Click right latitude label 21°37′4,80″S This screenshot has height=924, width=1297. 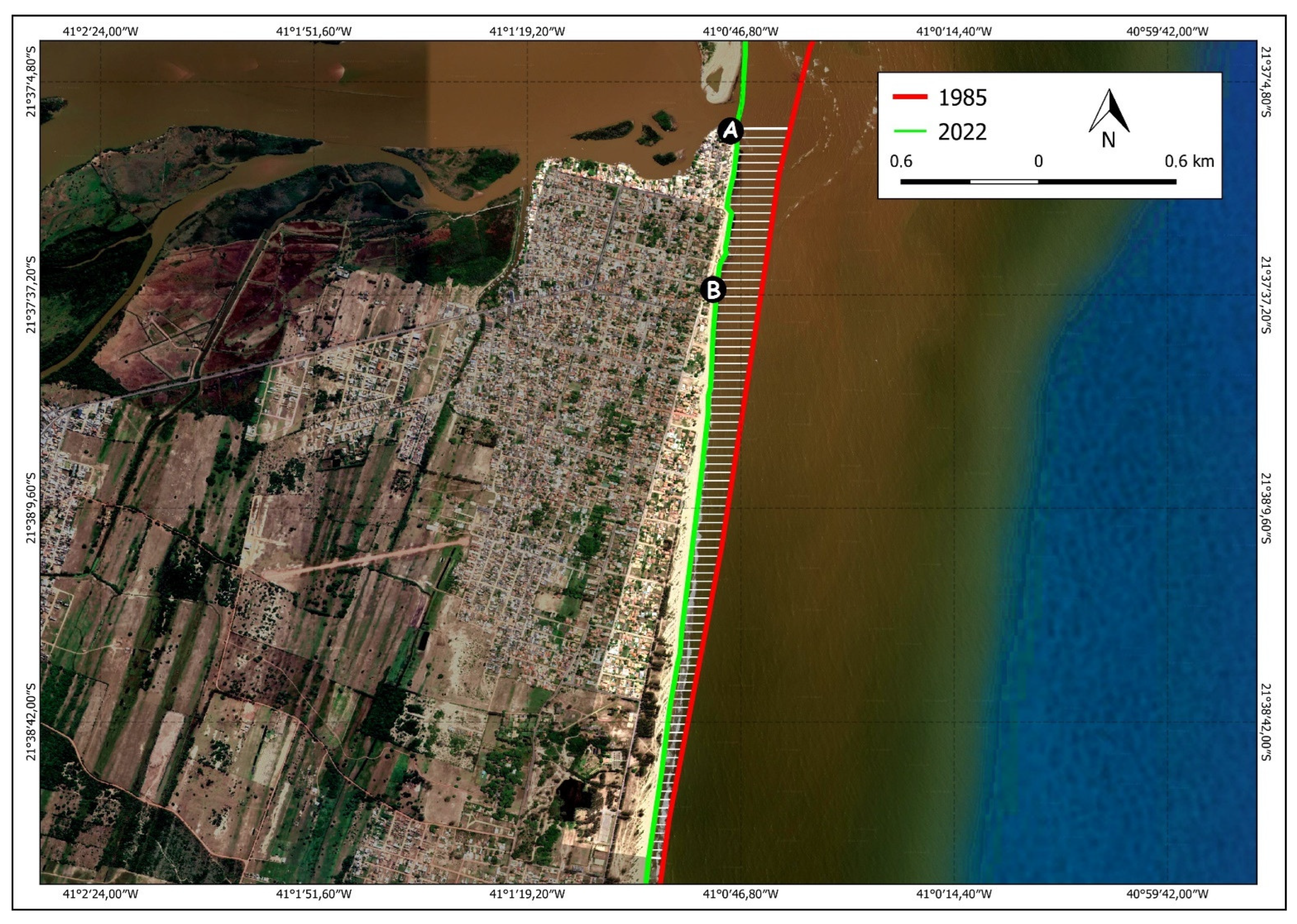pos(1265,82)
